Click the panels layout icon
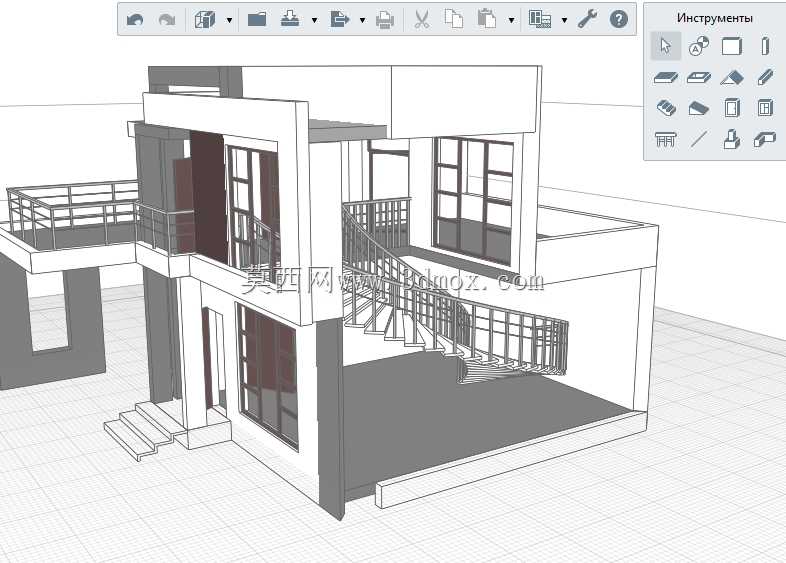Image resolution: width=786 pixels, height=563 pixels. [x=540, y=20]
